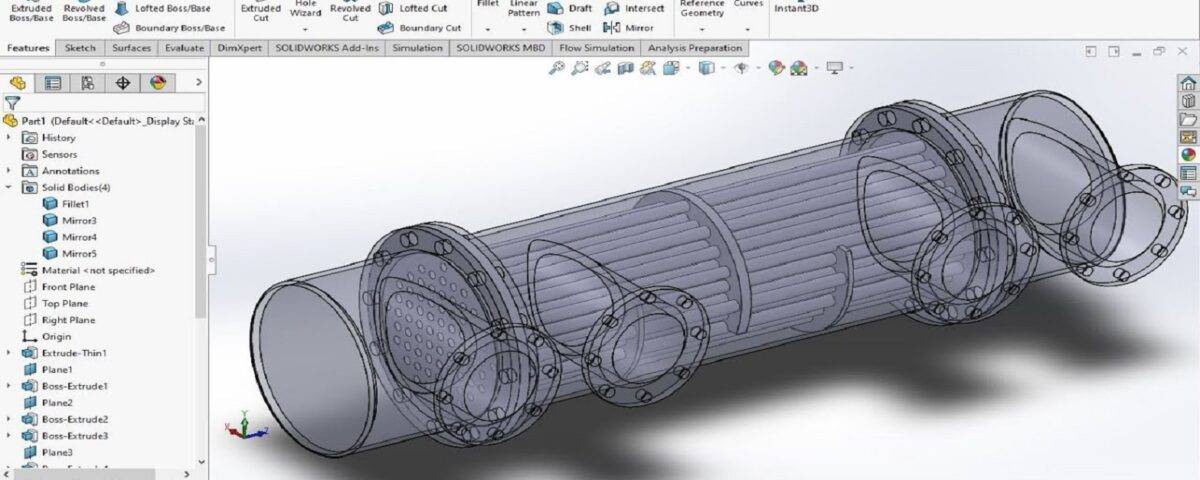Select the Fillet1 solid body
The height and width of the screenshot is (480, 1200).
tap(67, 204)
